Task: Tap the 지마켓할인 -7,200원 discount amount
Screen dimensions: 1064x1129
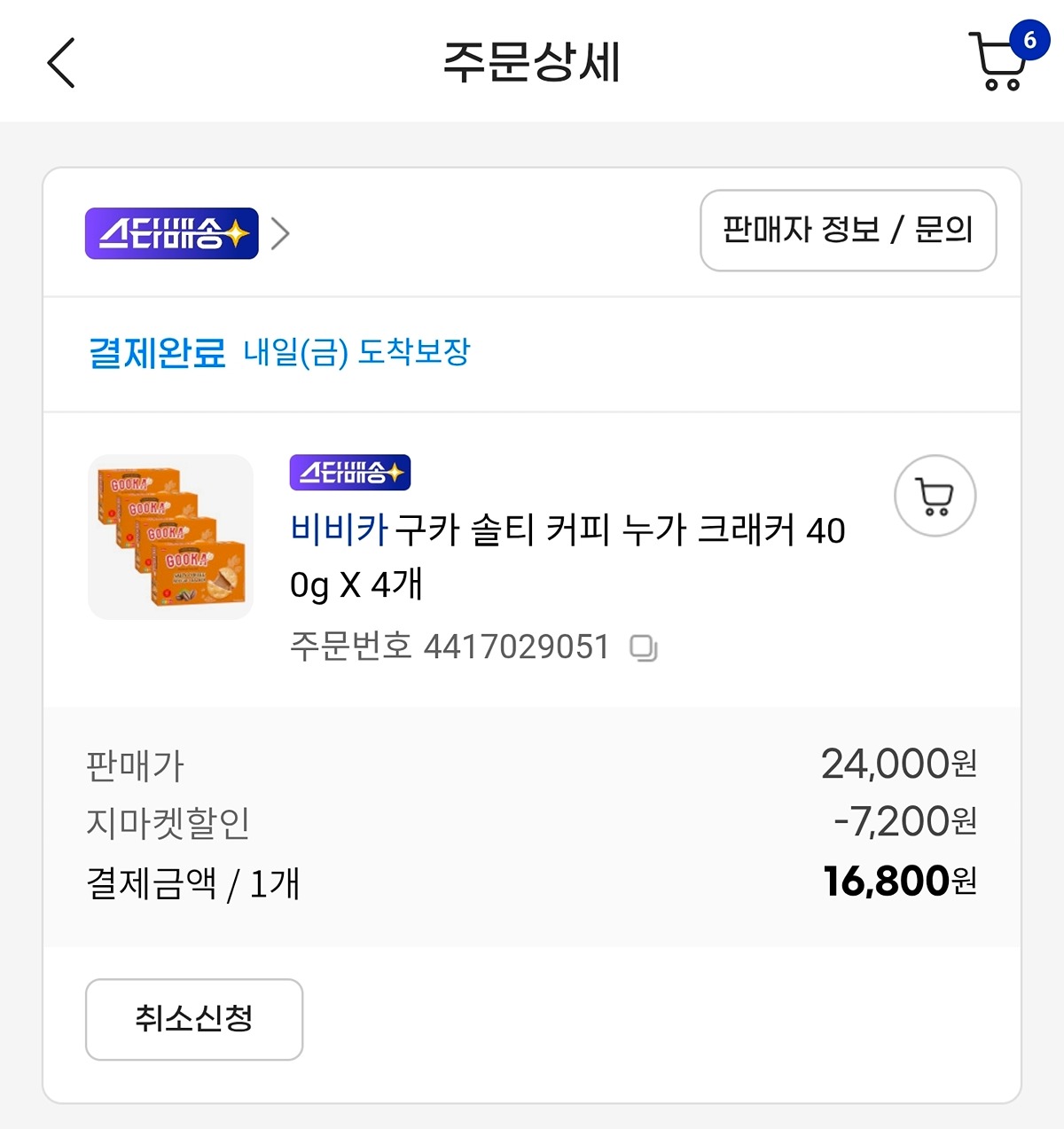Action: [x=904, y=822]
